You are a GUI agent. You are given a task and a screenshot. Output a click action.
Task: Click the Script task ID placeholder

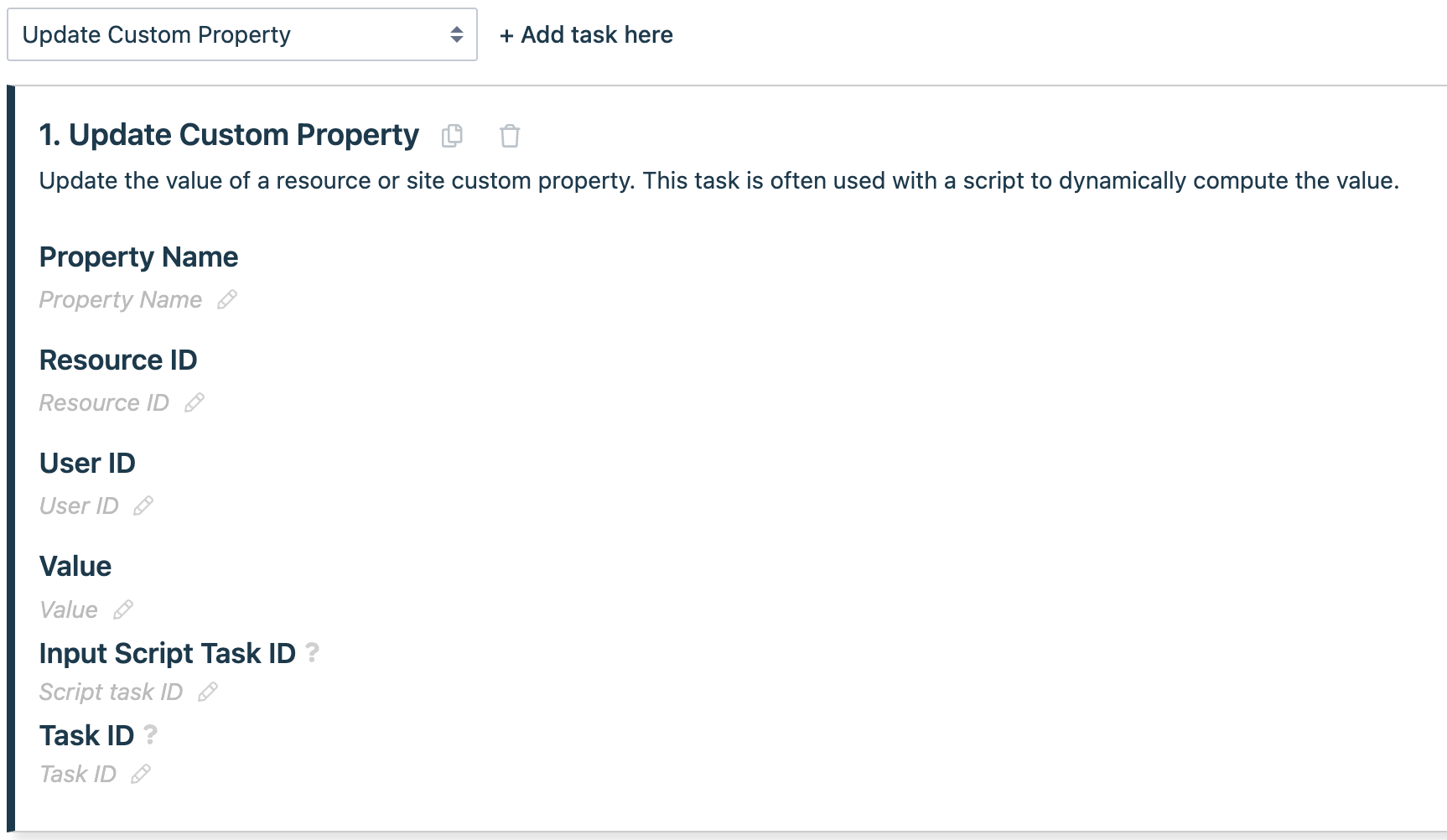click(111, 692)
